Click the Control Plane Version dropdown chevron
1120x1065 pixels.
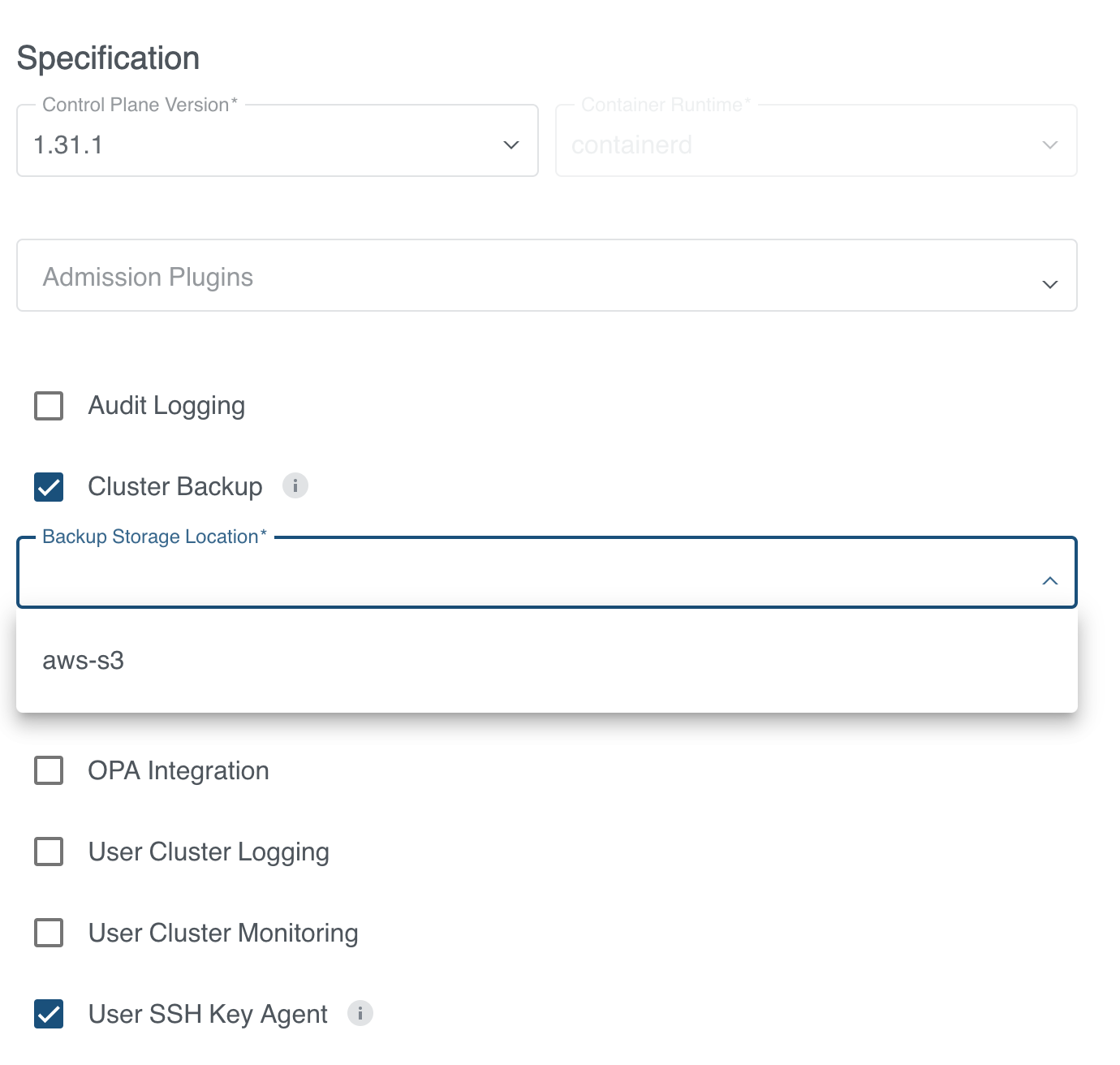pos(510,144)
